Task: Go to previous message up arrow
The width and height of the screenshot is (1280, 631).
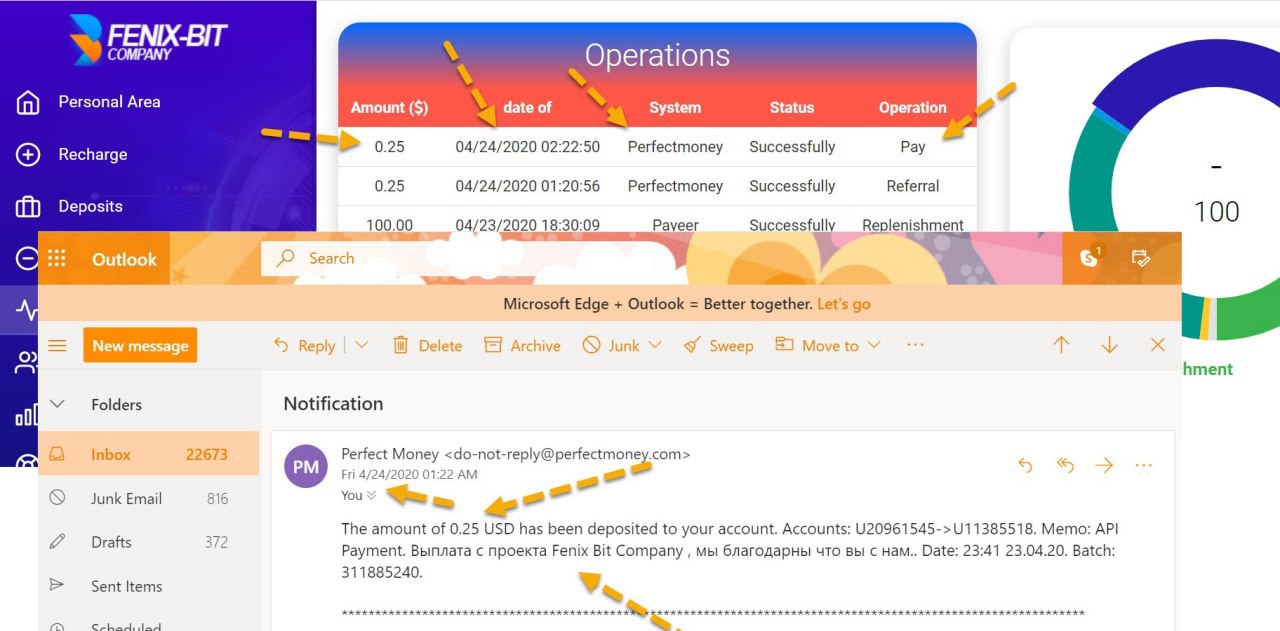Action: tap(1061, 345)
